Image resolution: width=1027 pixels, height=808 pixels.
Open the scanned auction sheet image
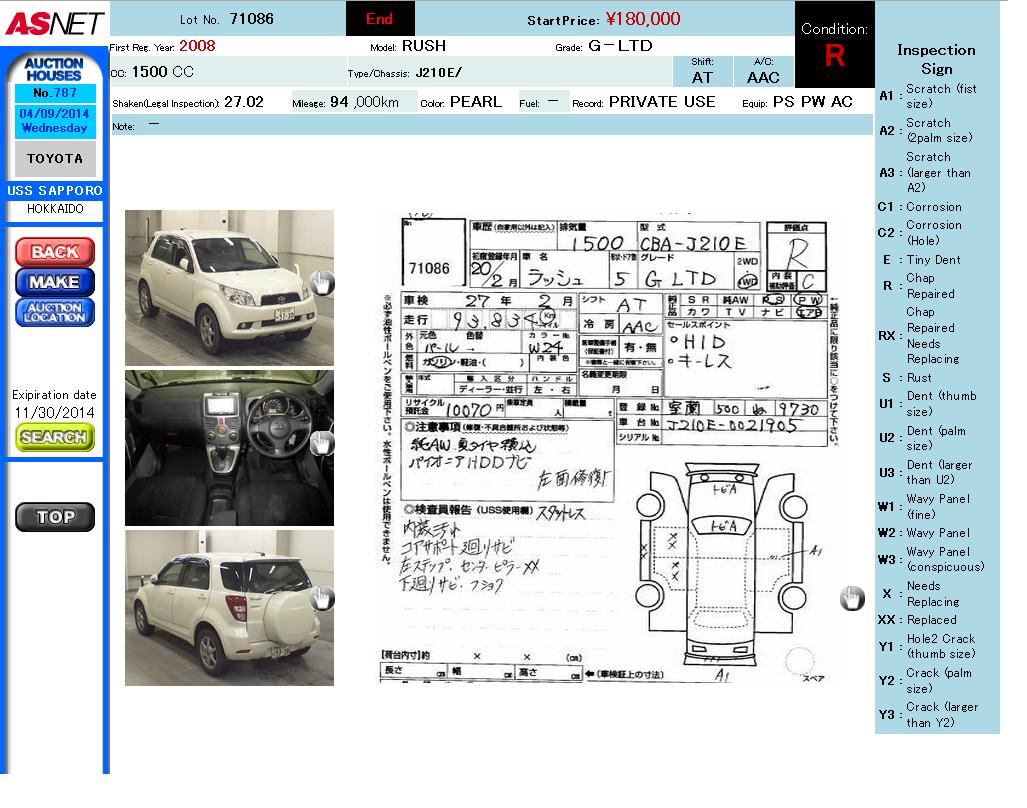609,449
